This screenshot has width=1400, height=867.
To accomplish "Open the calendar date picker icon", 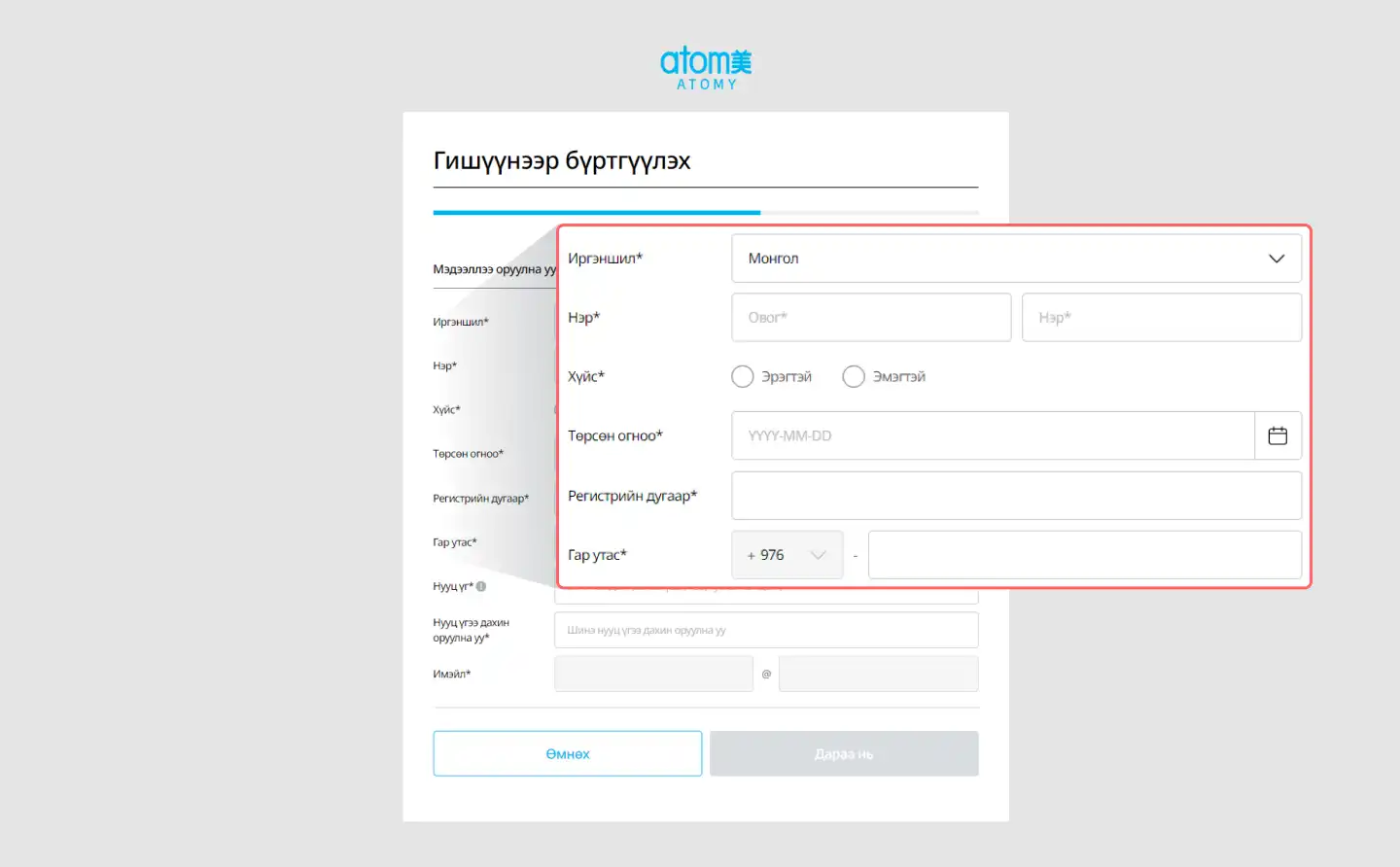I will coord(1277,435).
